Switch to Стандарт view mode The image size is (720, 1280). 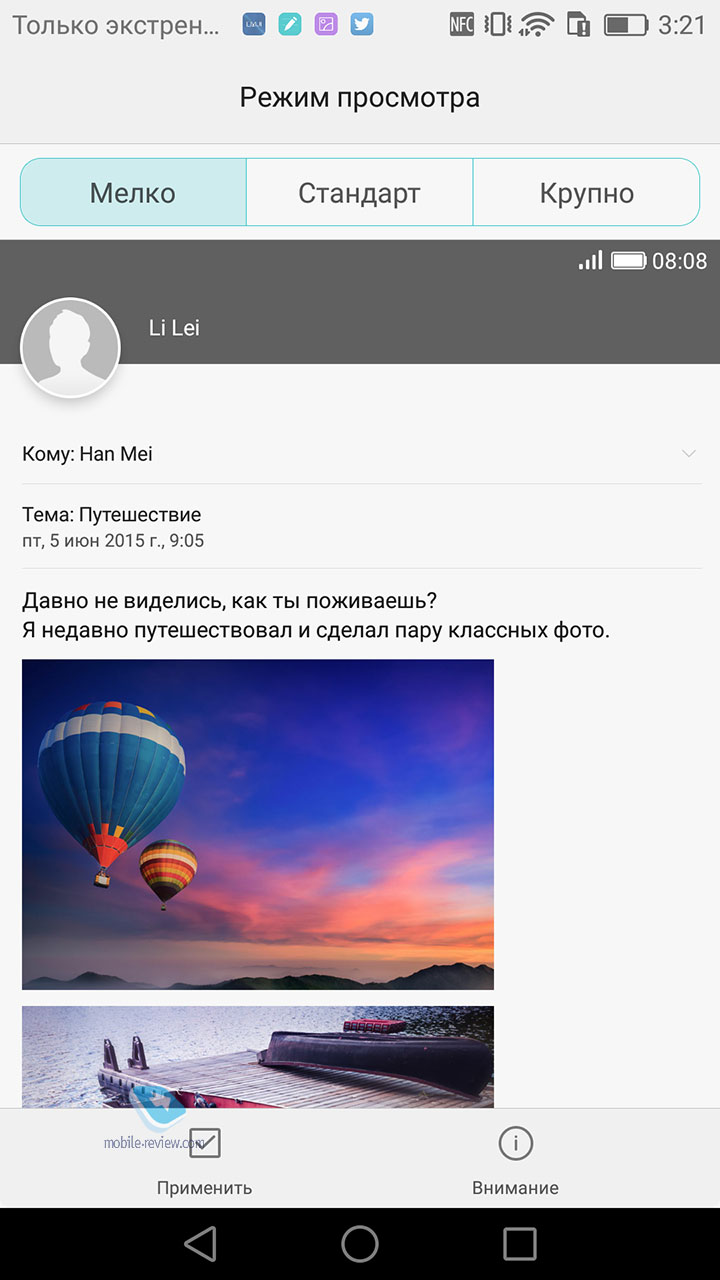pos(359,192)
